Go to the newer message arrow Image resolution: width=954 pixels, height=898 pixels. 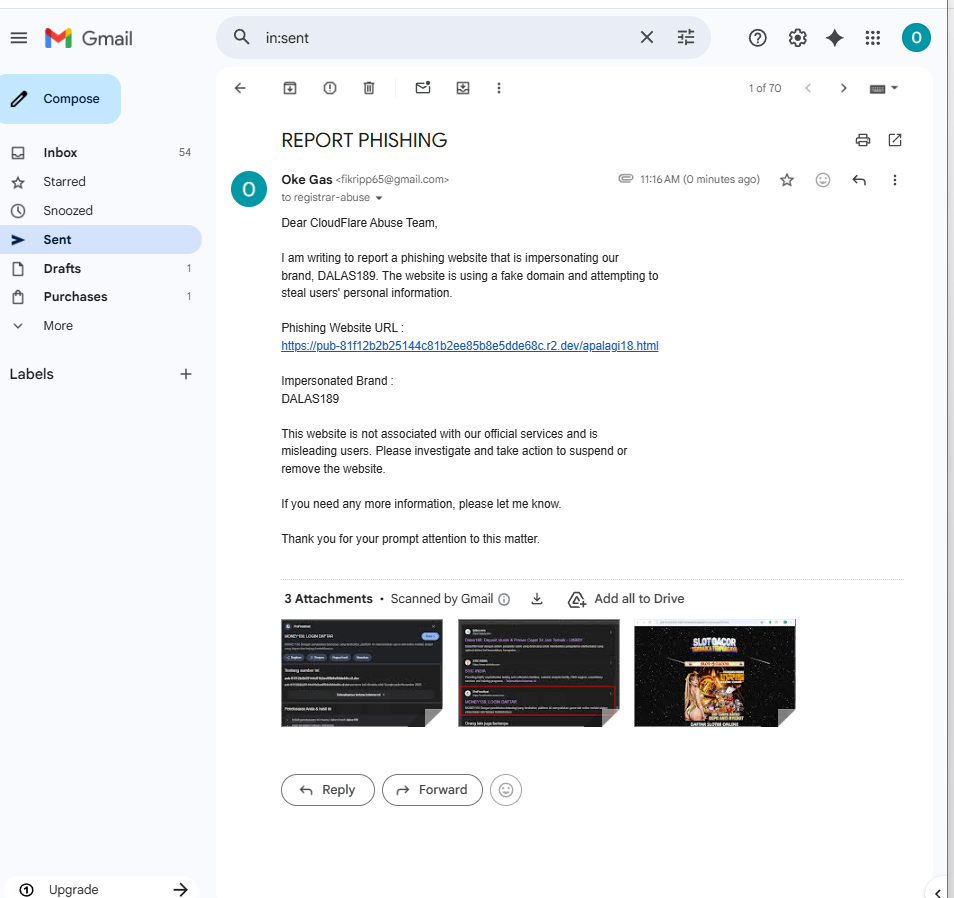point(808,88)
